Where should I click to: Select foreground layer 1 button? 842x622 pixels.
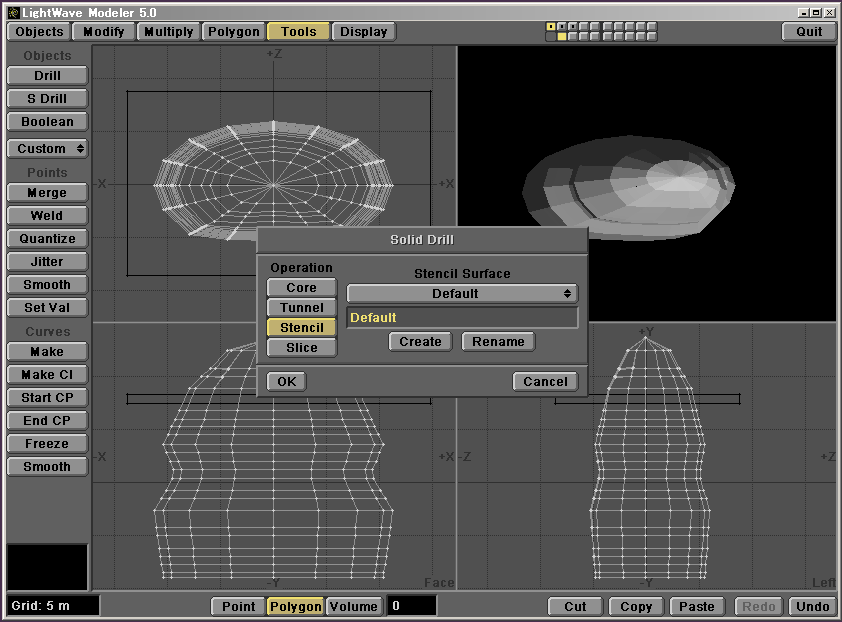click(551, 26)
